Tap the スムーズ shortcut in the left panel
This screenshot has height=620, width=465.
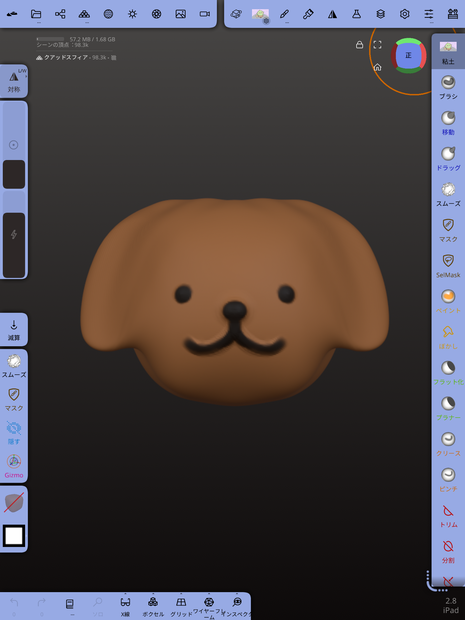(x=14, y=366)
